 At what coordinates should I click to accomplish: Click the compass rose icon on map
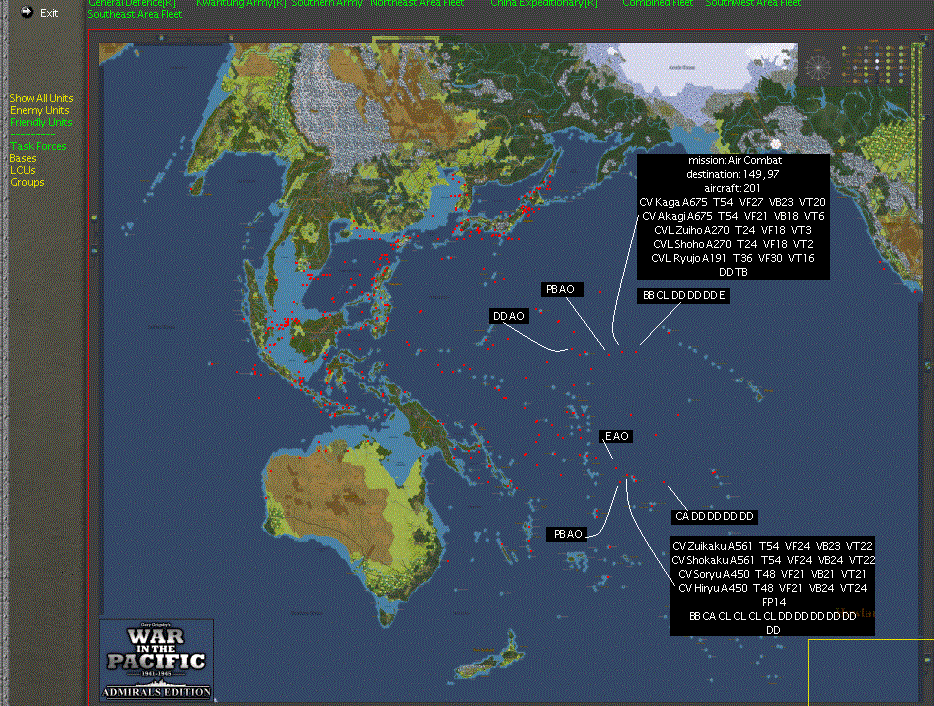pyautogui.click(x=817, y=67)
